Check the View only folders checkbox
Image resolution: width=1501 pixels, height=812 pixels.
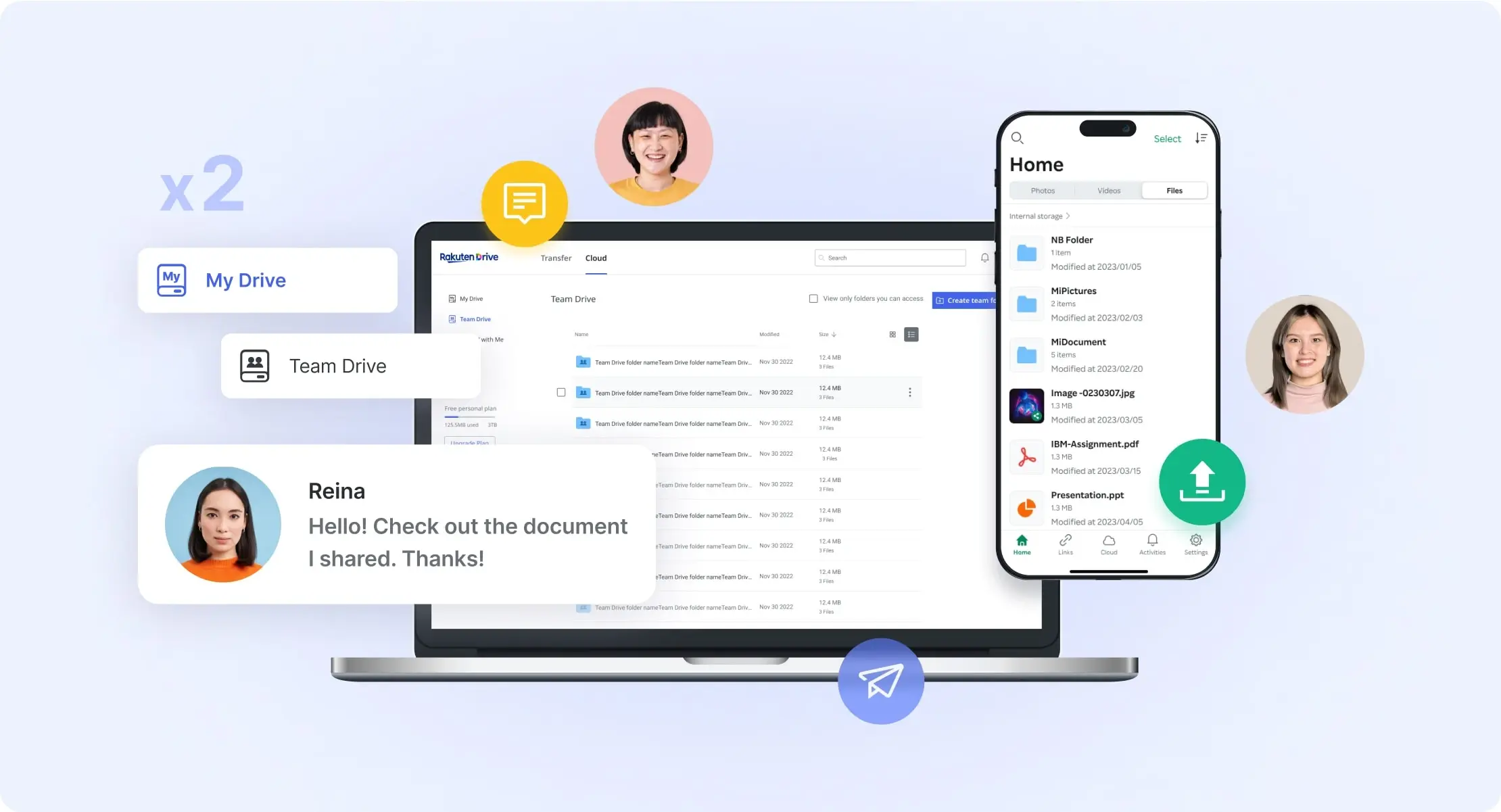[x=813, y=300]
